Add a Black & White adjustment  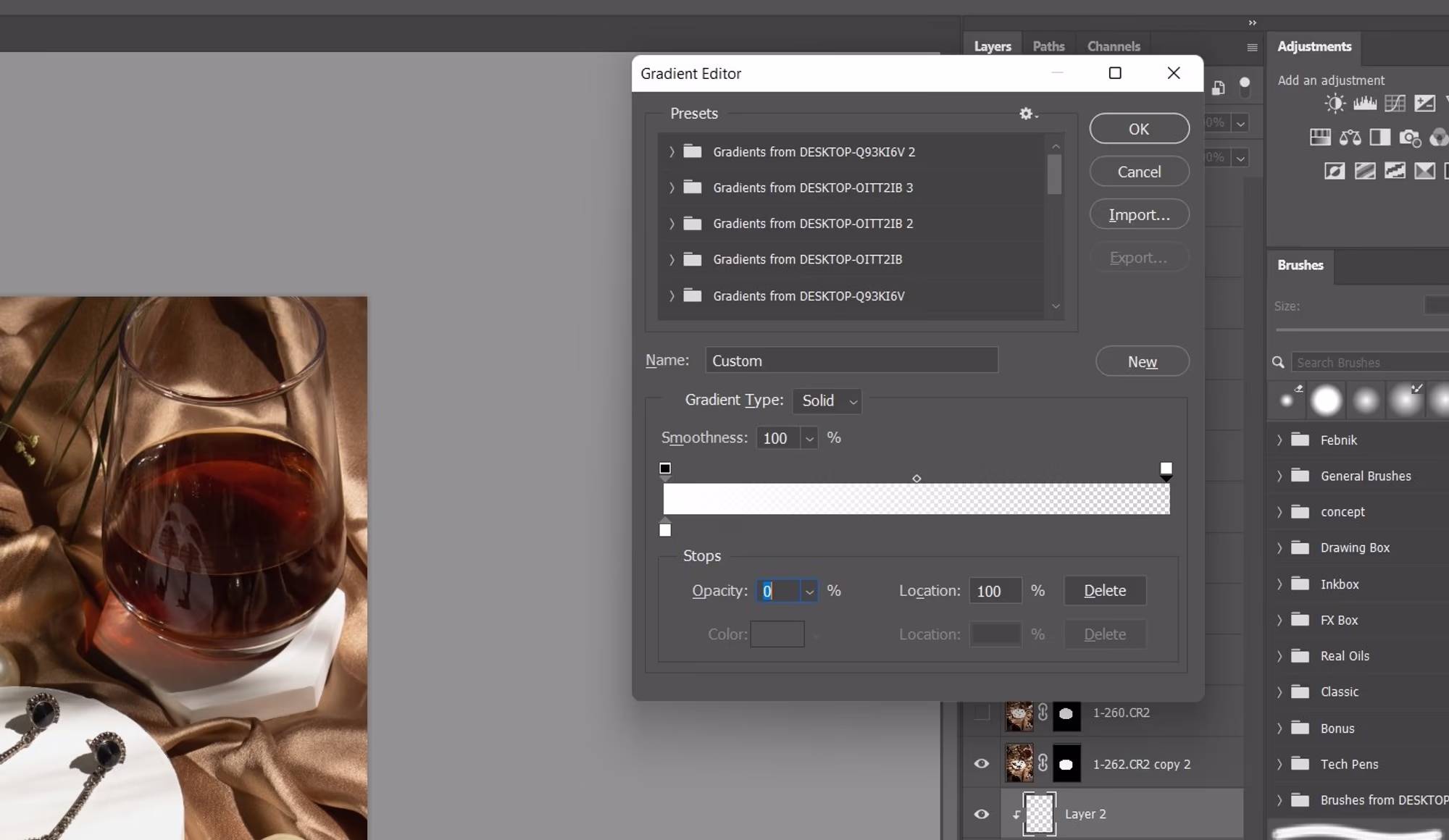click(x=1379, y=138)
